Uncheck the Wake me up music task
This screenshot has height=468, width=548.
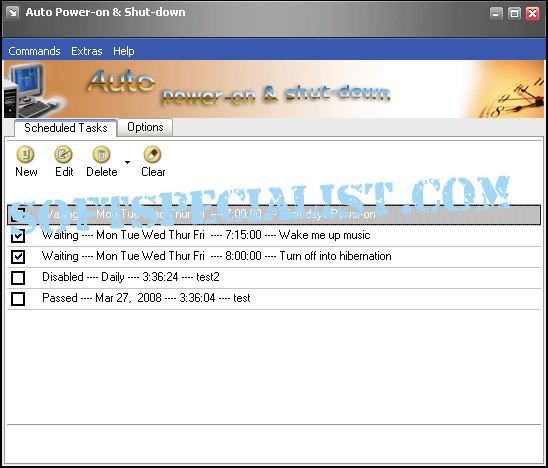(x=18, y=236)
